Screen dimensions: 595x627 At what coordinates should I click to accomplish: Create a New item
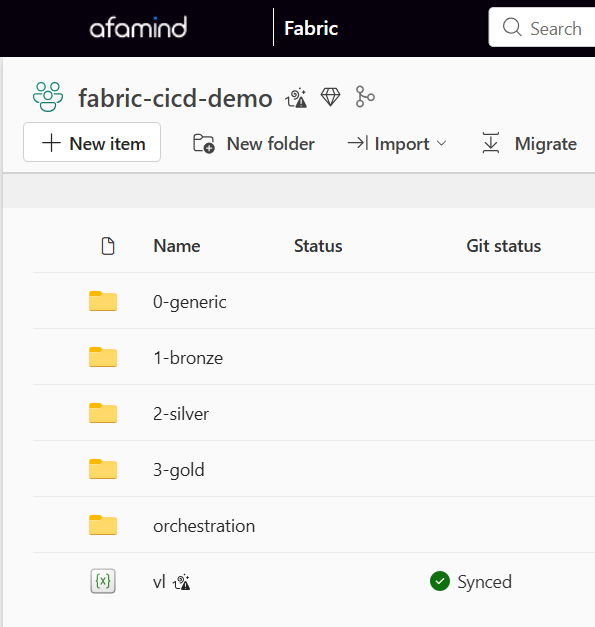click(92, 142)
